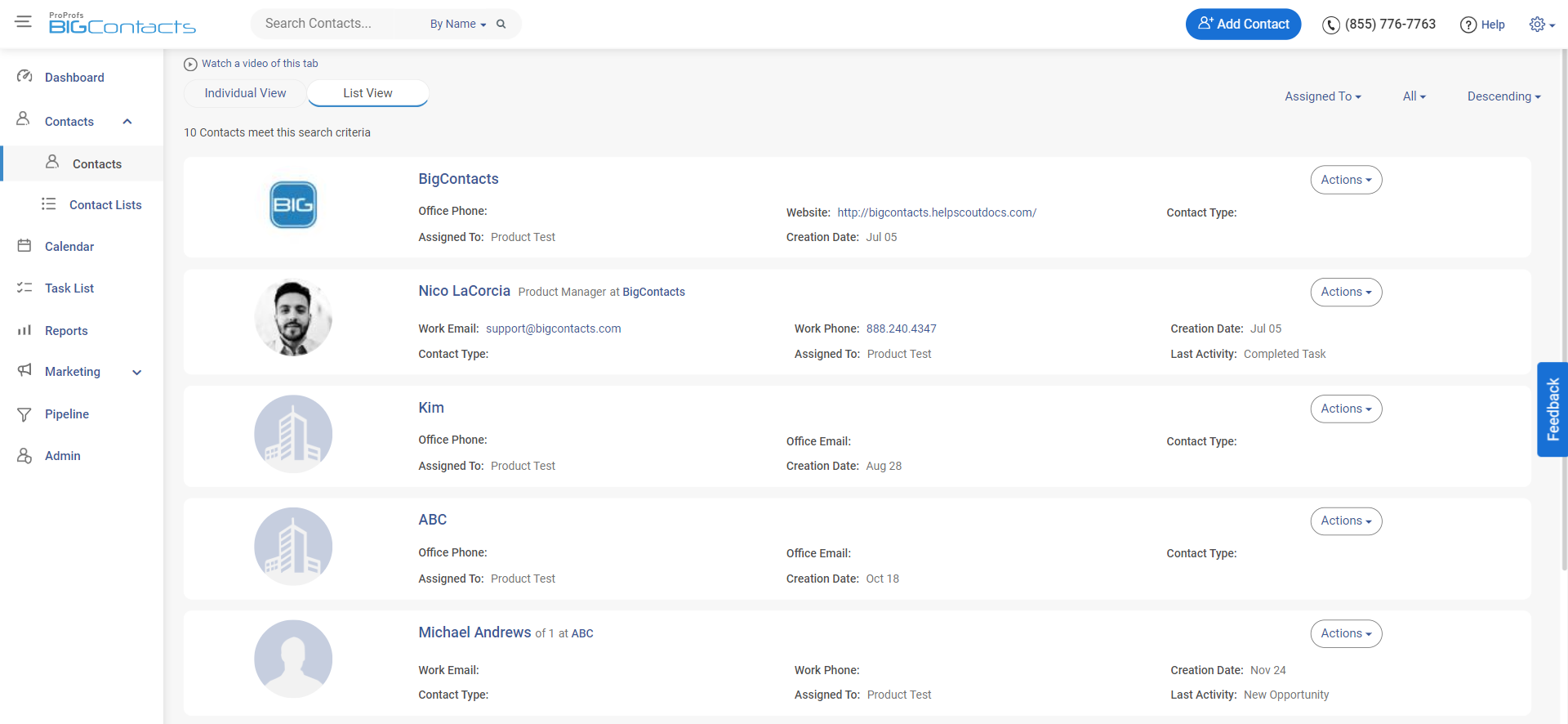Open the Descending sort order dropdown

(x=1504, y=96)
